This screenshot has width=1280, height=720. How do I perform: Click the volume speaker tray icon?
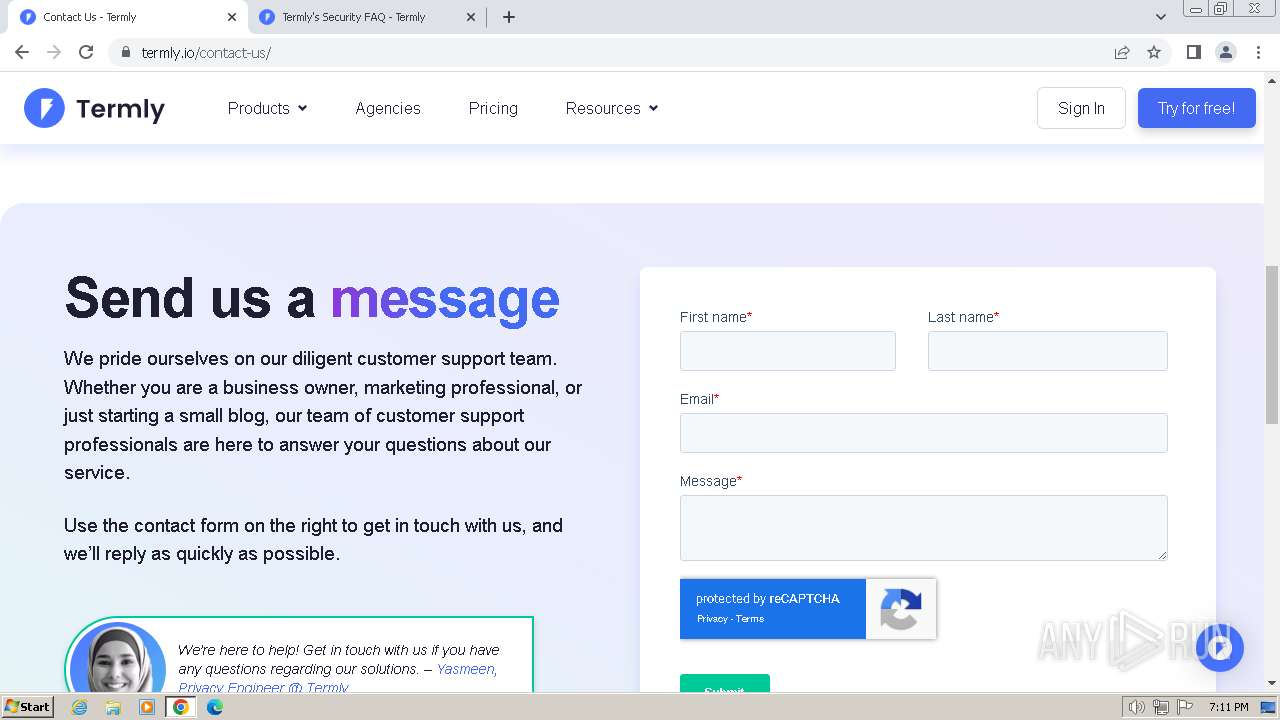pyautogui.click(x=1136, y=707)
